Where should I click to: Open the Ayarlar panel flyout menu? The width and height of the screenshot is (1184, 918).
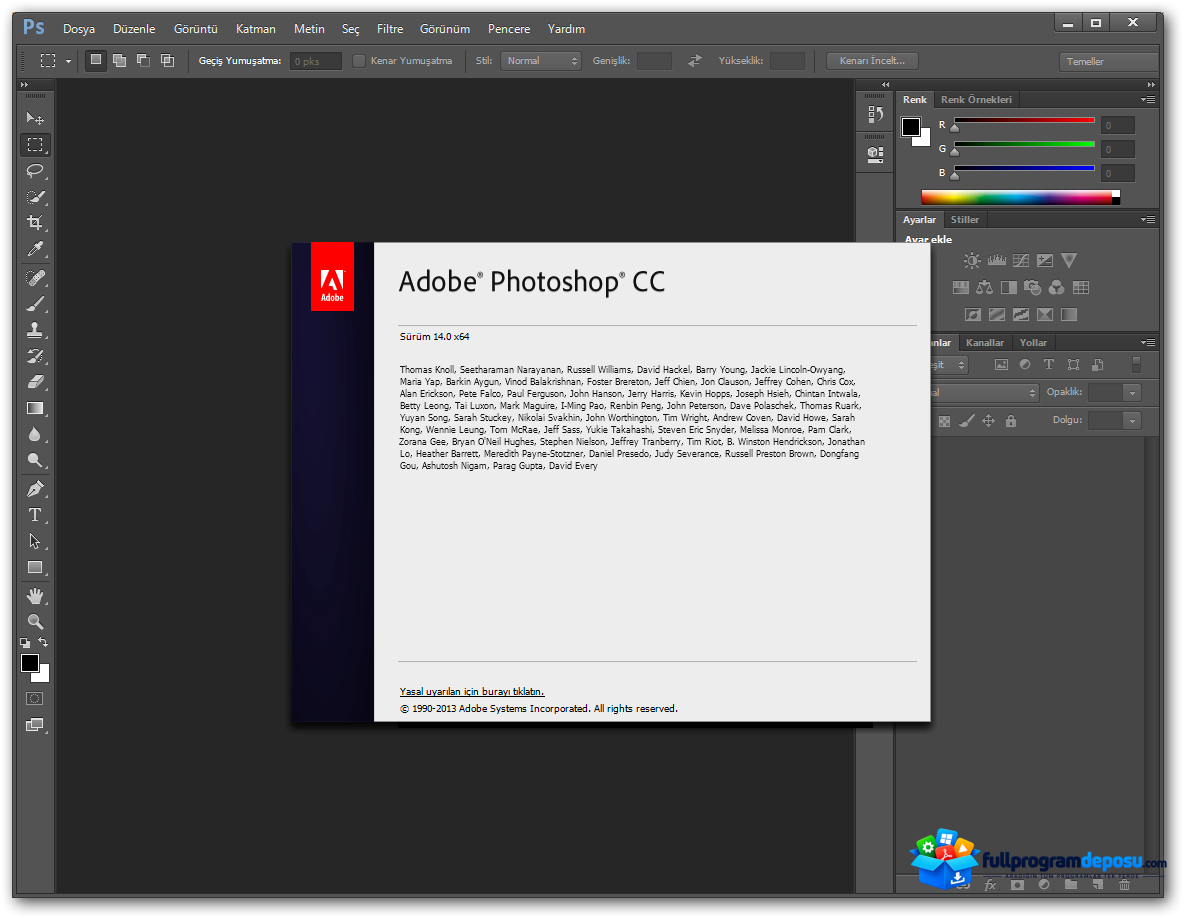tap(1149, 220)
